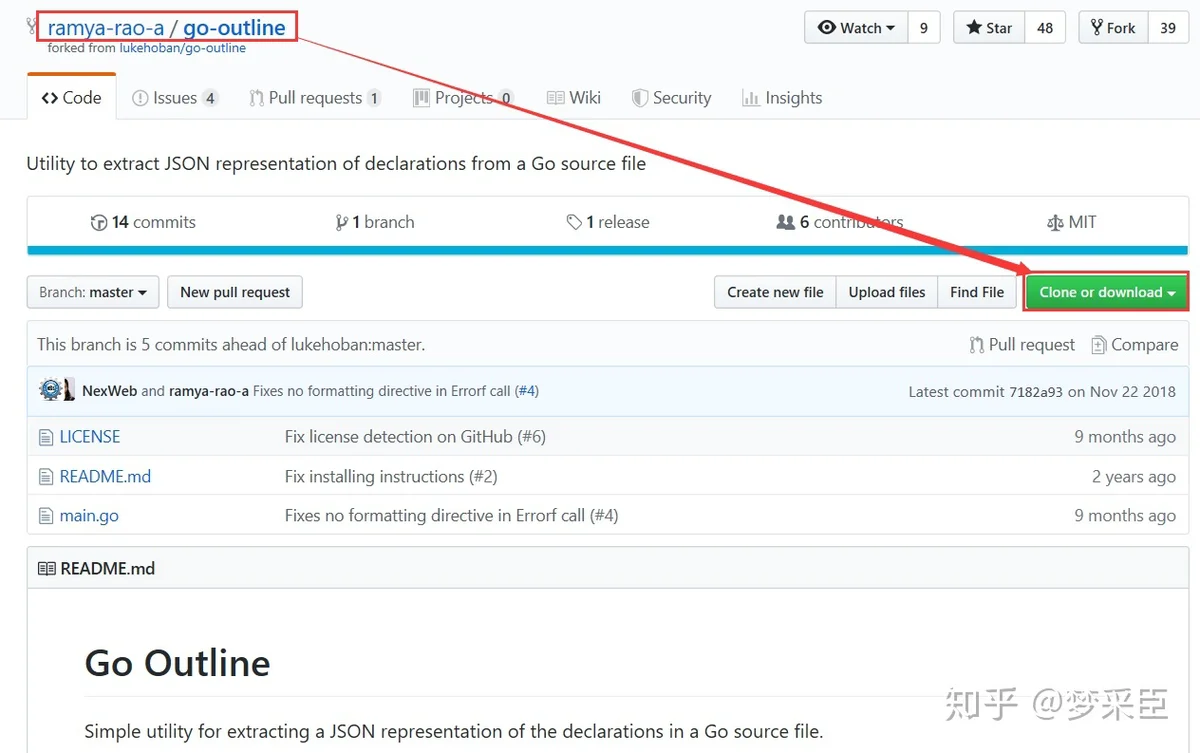
Task: View the 1 release page
Action: click(x=608, y=222)
